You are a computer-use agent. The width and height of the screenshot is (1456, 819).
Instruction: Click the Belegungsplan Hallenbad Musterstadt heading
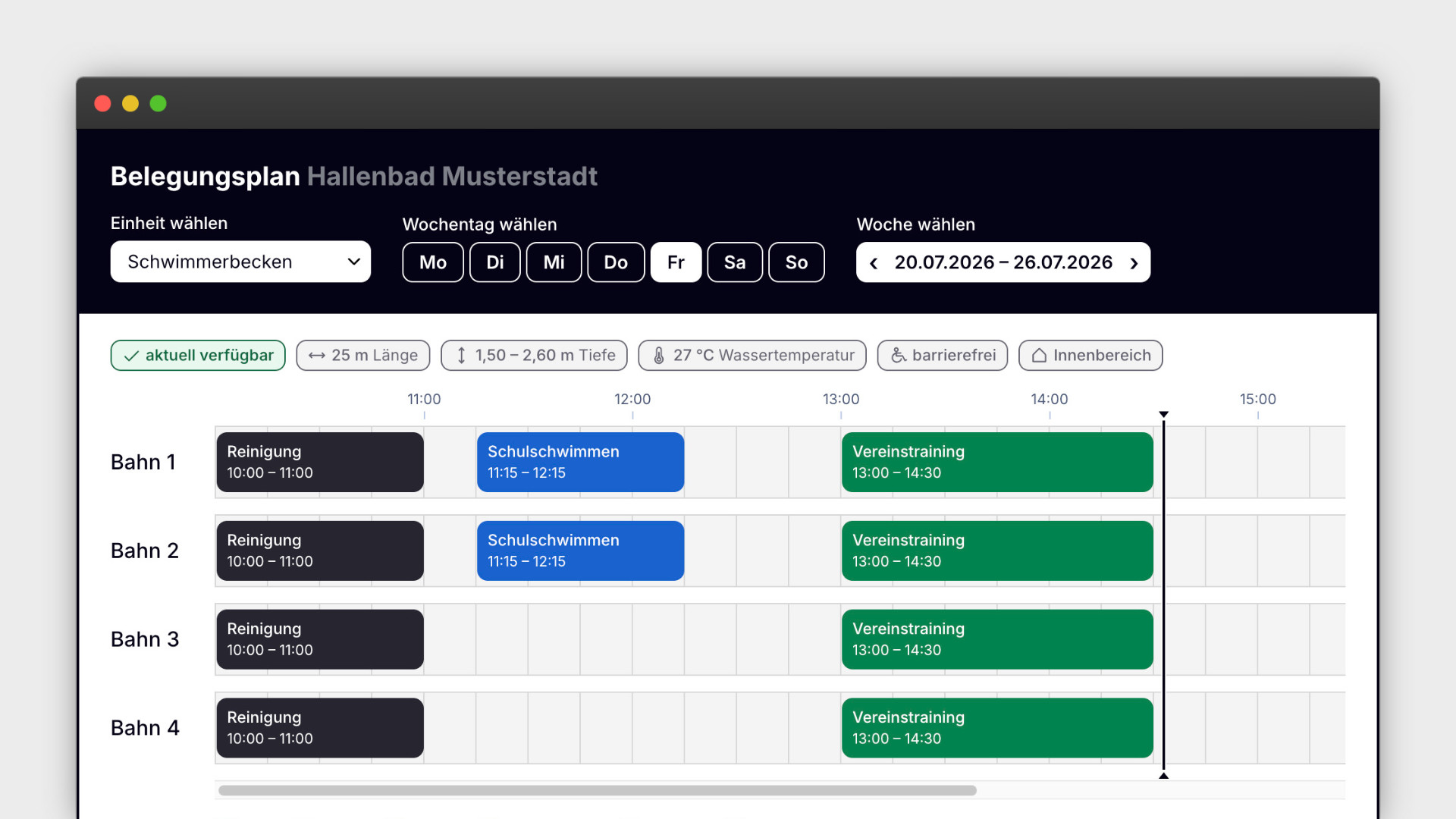(354, 177)
